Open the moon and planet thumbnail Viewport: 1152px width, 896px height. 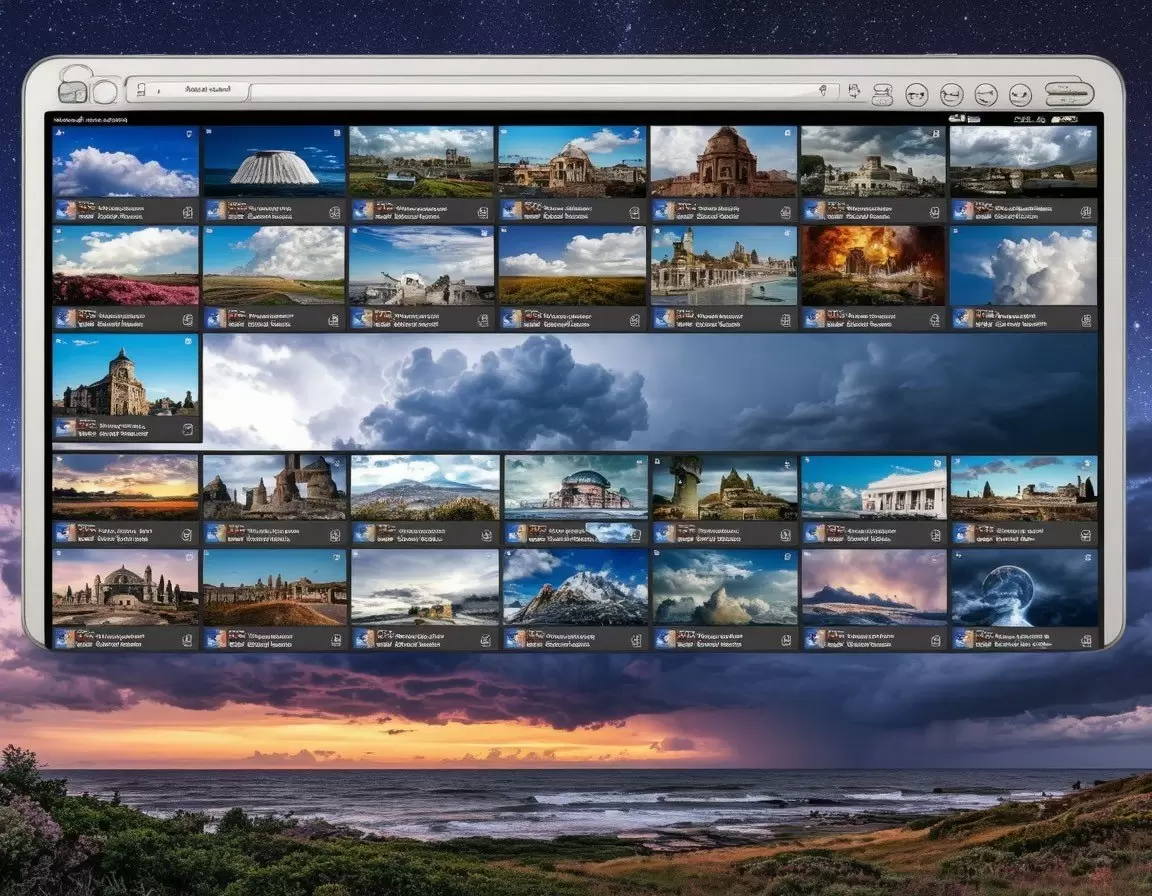(1023, 587)
